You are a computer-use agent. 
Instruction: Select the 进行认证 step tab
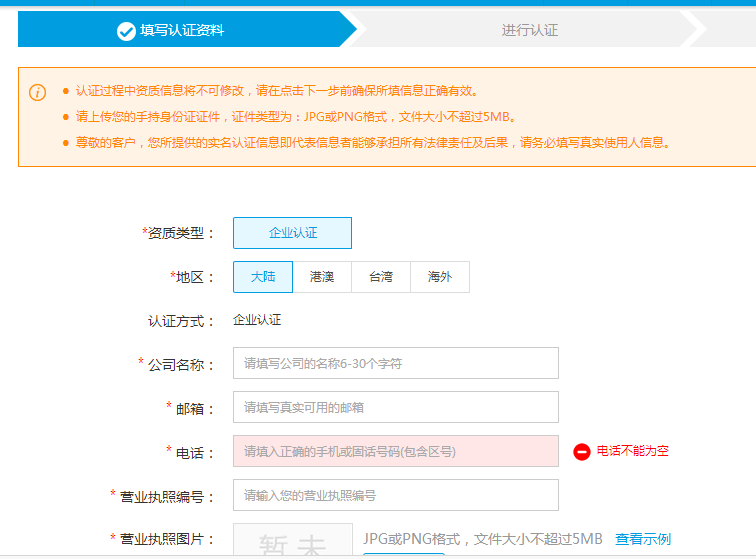click(529, 30)
